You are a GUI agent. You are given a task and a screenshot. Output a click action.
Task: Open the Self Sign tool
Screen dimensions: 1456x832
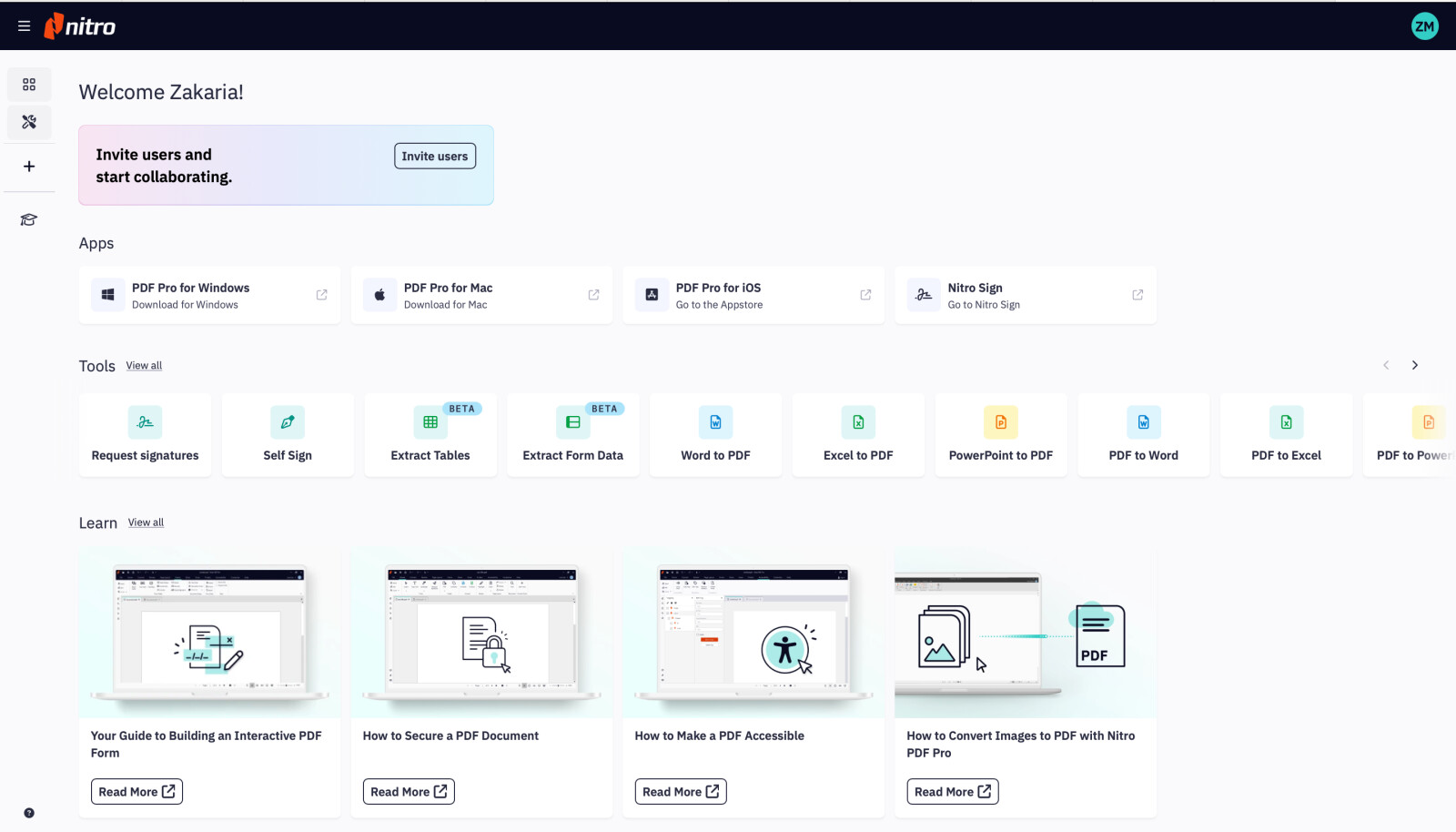click(x=288, y=435)
